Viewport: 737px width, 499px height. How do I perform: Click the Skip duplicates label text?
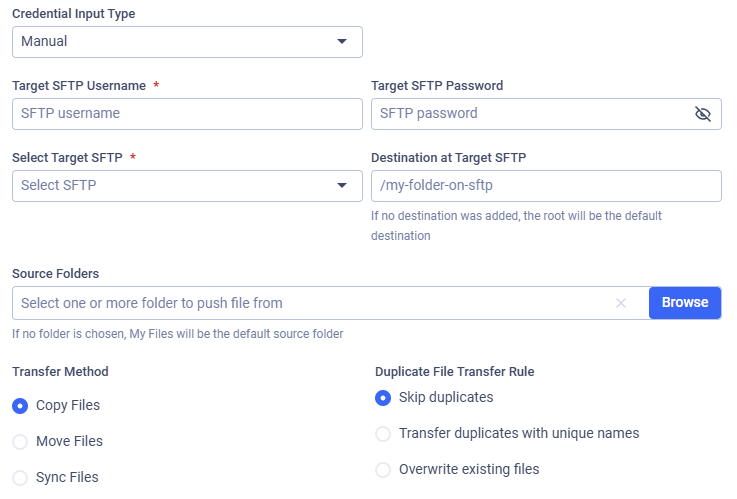(x=446, y=398)
